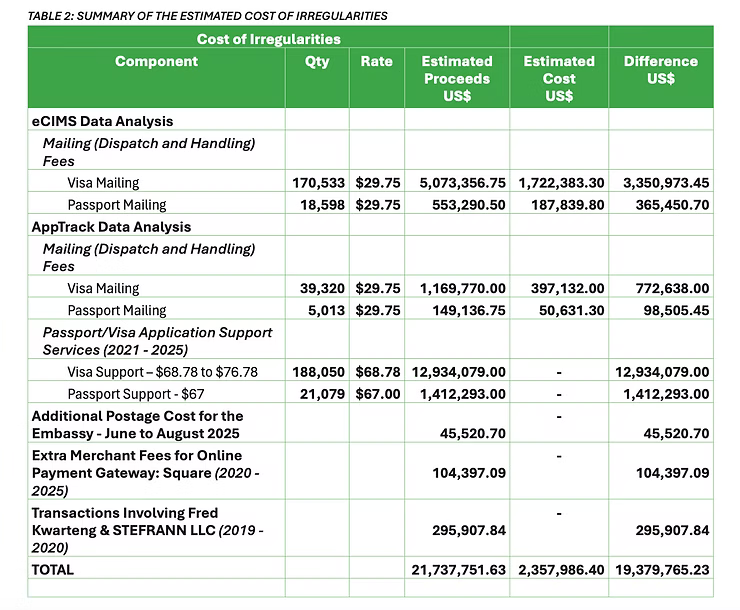The image size is (740, 610).
Task: Click the 'AppTrack Data Analysis' row label
Action: [111, 227]
